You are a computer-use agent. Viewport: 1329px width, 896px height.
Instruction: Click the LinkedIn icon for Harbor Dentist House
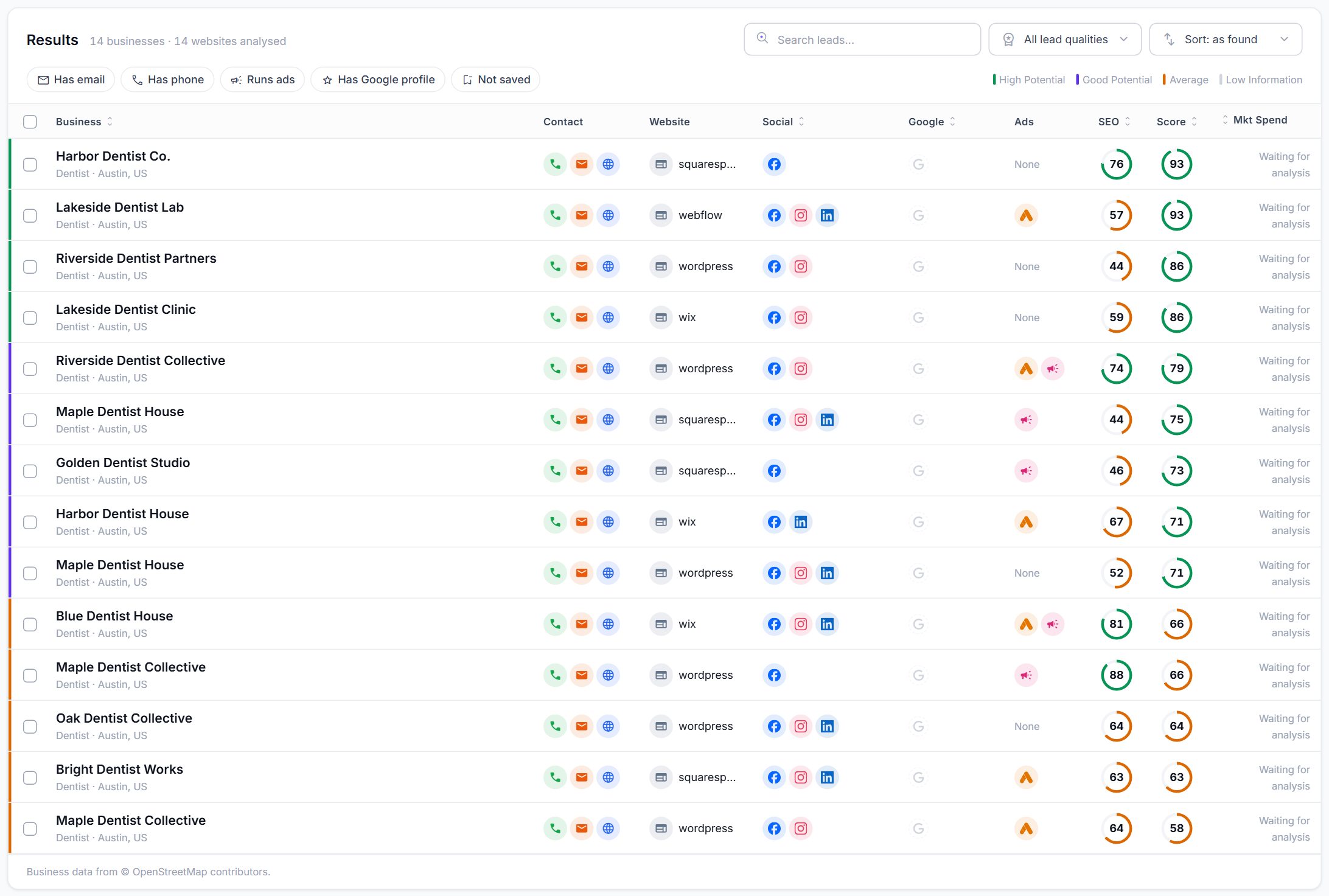coord(801,522)
